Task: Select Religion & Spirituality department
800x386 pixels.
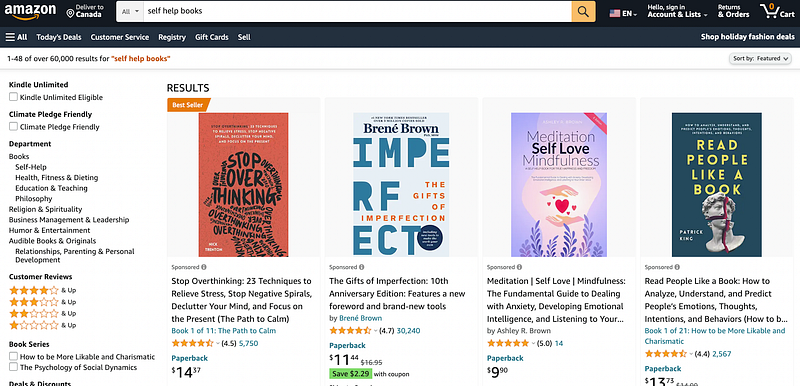Action: pyautogui.click(x=45, y=210)
